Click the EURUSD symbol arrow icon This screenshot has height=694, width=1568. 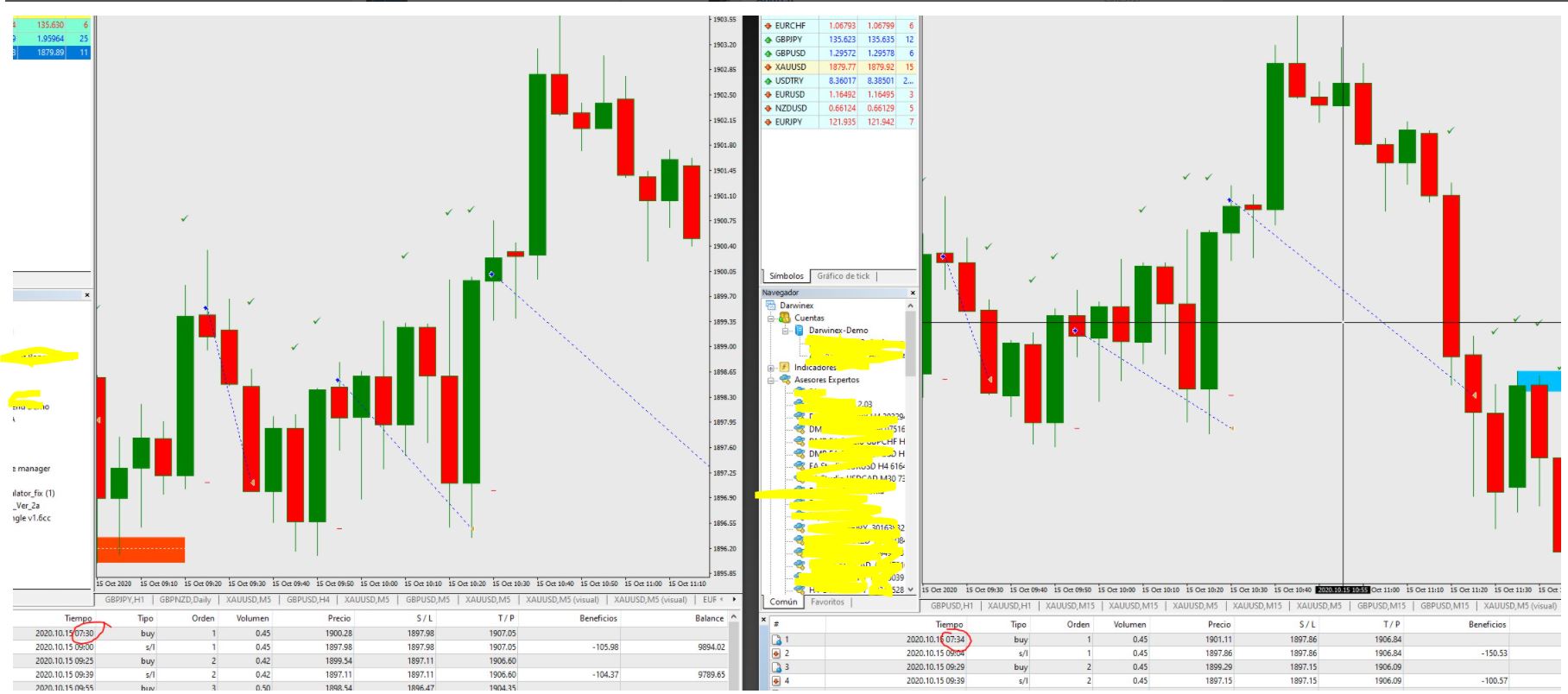(x=768, y=95)
